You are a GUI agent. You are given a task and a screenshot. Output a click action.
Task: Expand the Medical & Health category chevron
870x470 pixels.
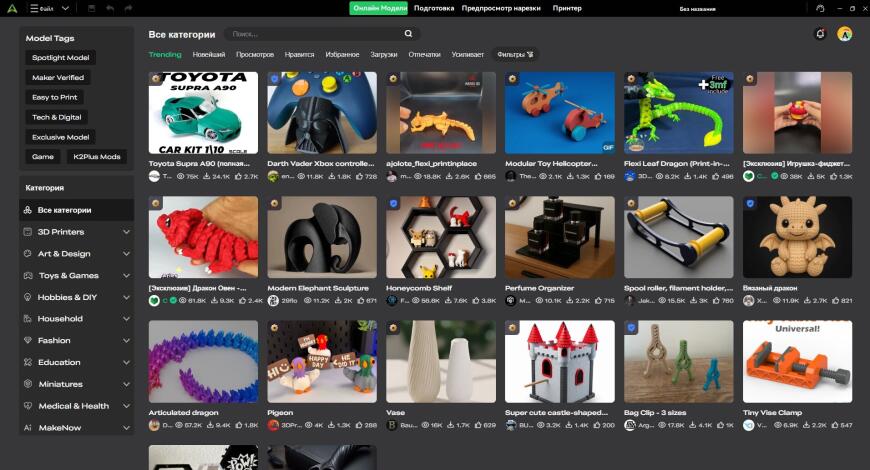point(126,406)
